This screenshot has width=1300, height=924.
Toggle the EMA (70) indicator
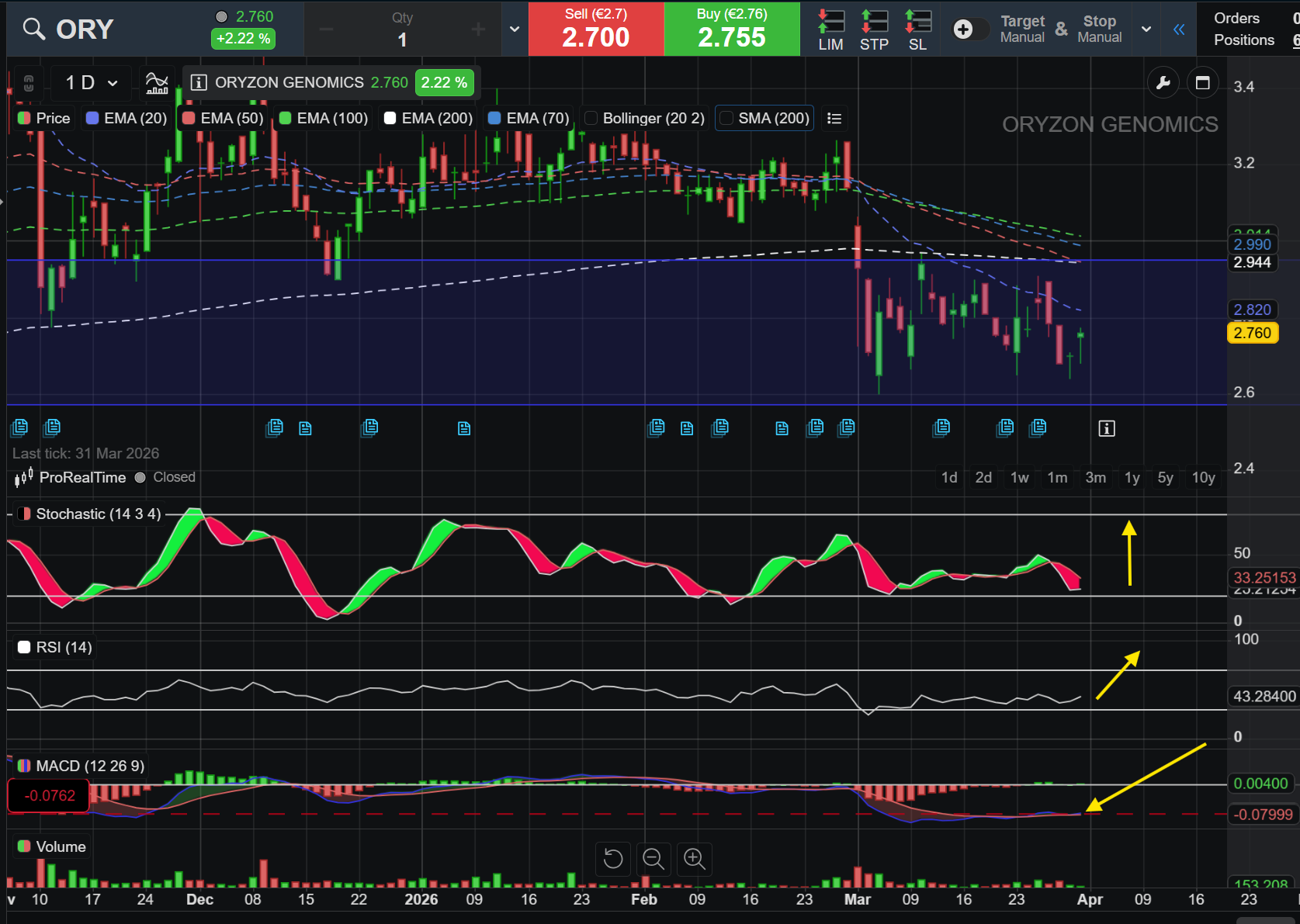point(529,118)
